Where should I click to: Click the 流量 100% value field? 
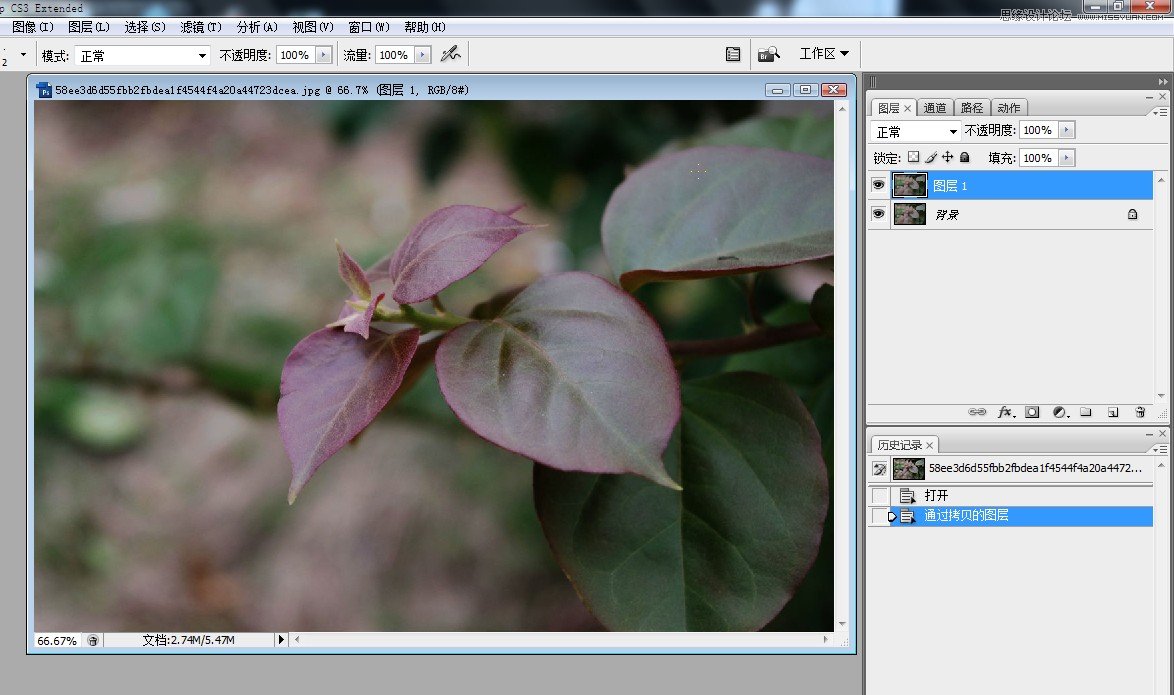pos(395,55)
